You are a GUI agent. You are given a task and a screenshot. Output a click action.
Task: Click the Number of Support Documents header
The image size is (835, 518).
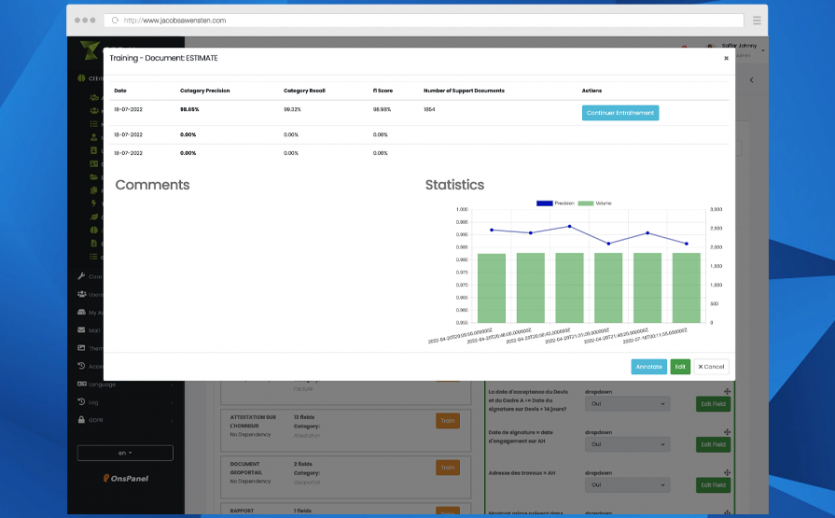[x=464, y=91]
